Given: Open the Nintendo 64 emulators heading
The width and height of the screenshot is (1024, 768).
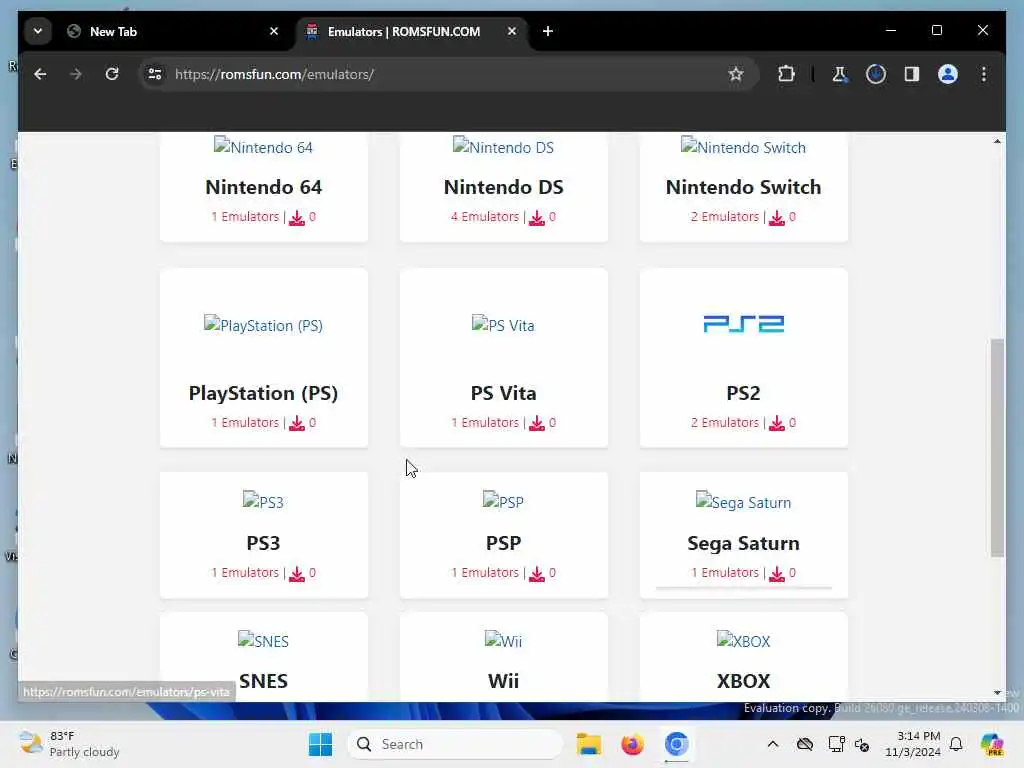Looking at the screenshot, I should (x=264, y=187).
